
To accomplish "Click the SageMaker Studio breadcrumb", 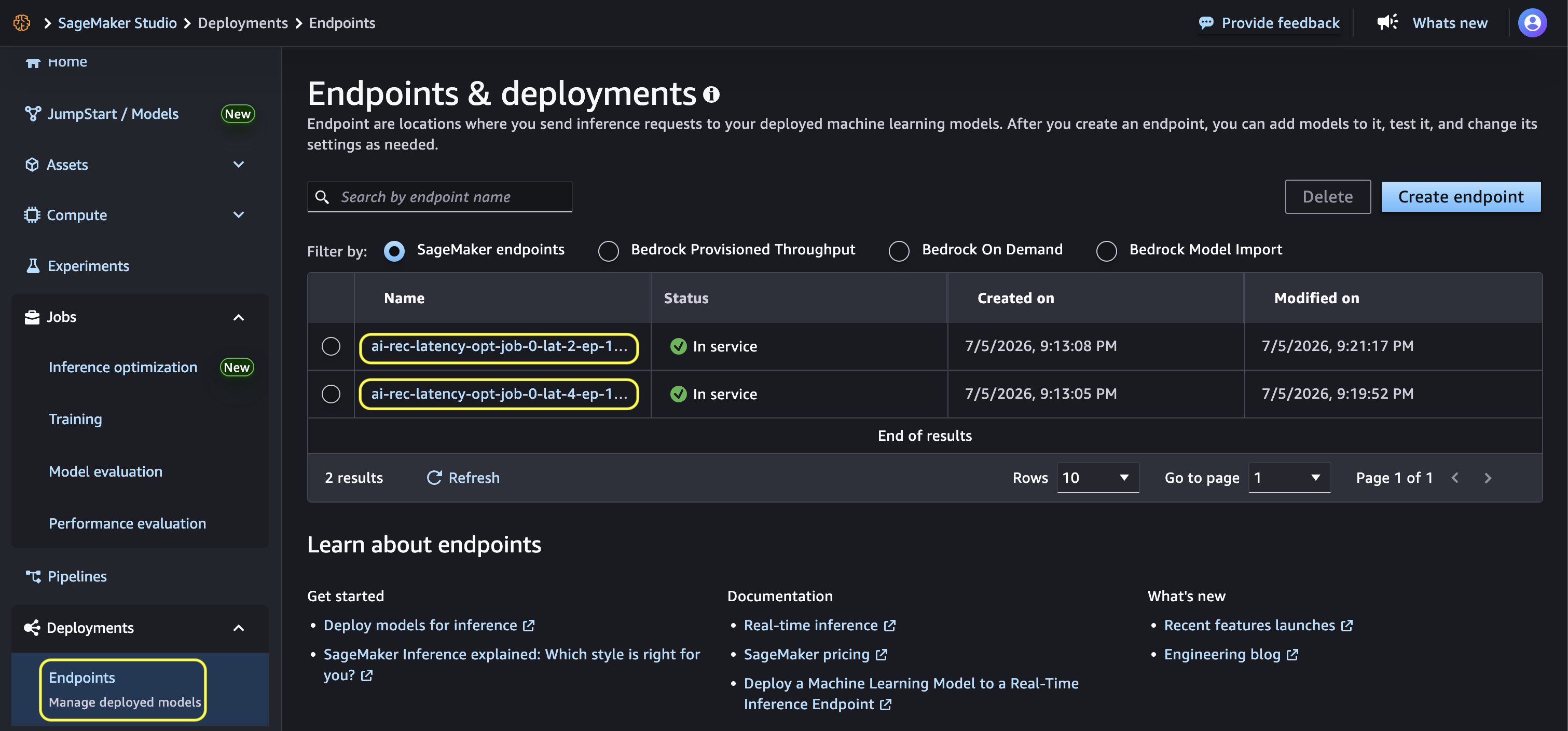I will click(117, 22).
